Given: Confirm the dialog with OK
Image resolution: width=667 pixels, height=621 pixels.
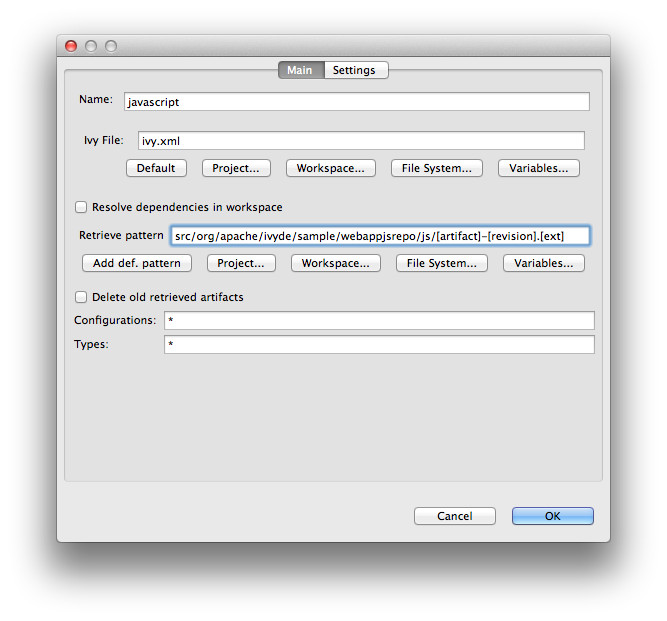Looking at the screenshot, I should tap(552, 516).
